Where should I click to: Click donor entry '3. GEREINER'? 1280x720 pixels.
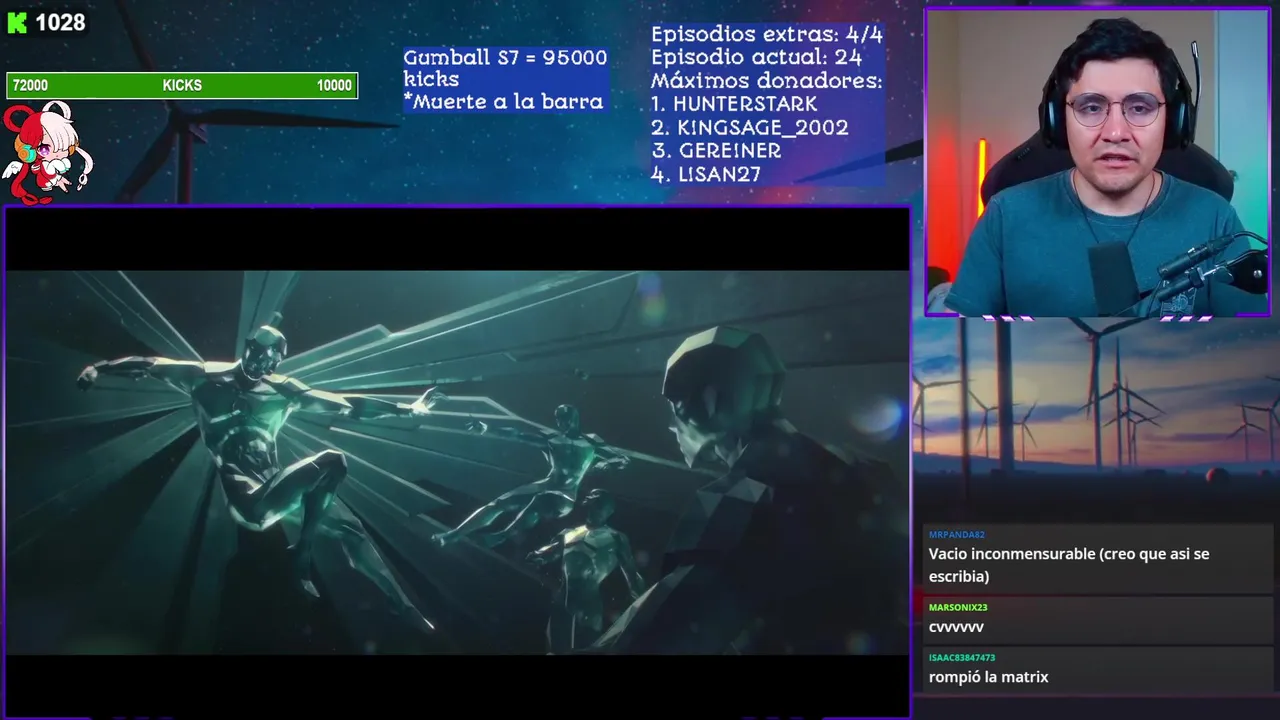point(716,151)
